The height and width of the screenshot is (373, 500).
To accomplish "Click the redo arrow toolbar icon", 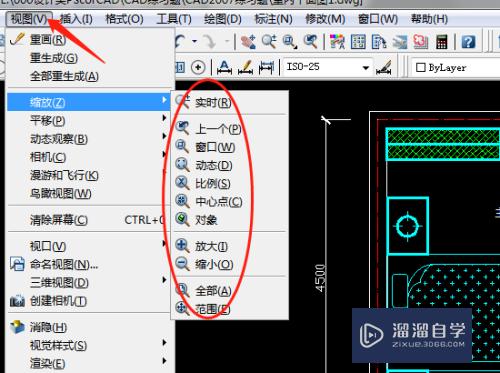I will click(x=210, y=42).
